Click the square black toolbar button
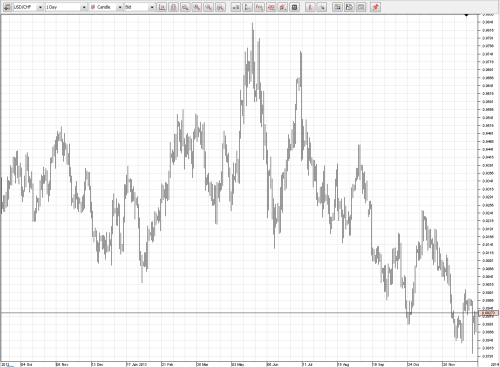The width and height of the screenshot is (500, 367). [x=295, y=7]
